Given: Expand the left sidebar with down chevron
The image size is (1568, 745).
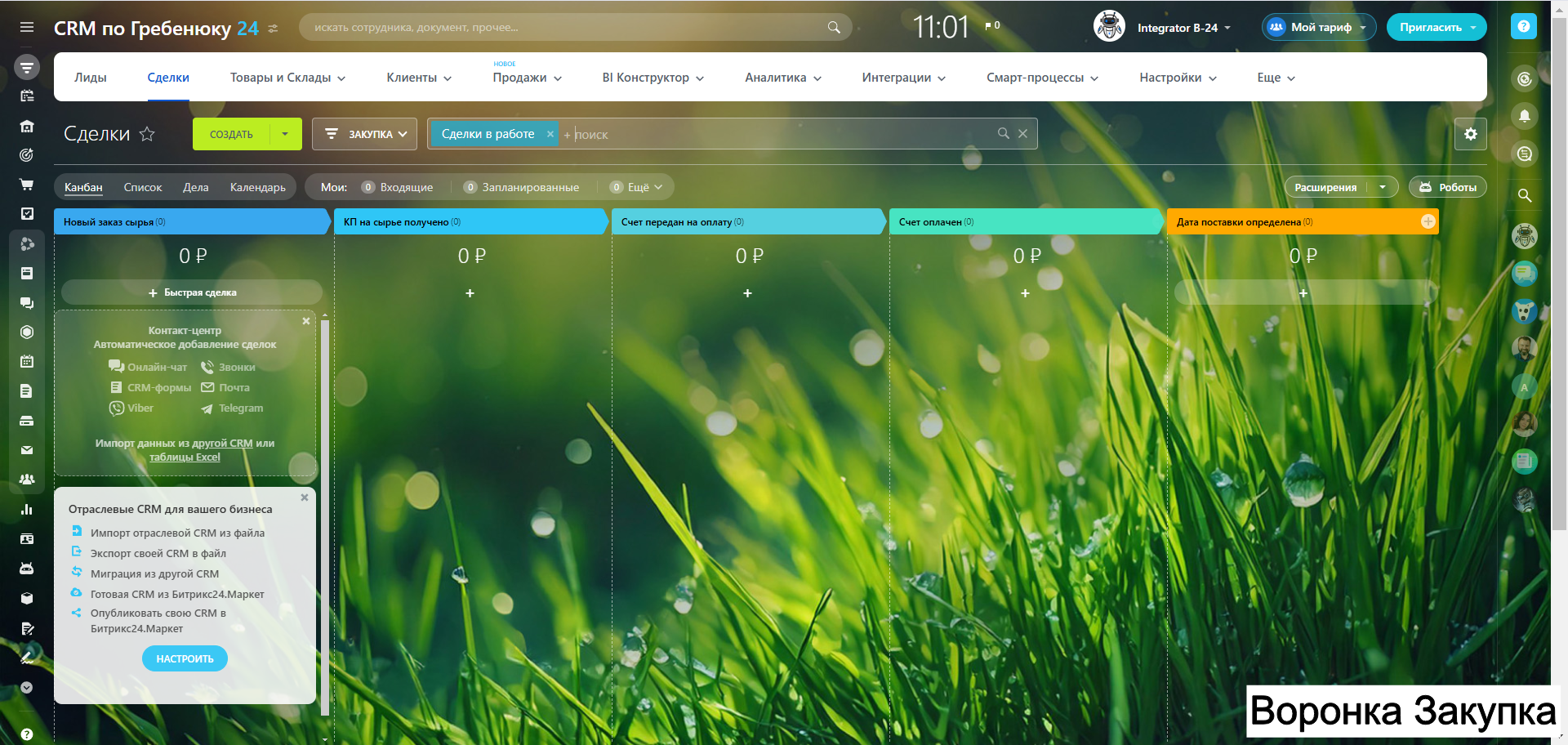Looking at the screenshot, I should [x=27, y=687].
